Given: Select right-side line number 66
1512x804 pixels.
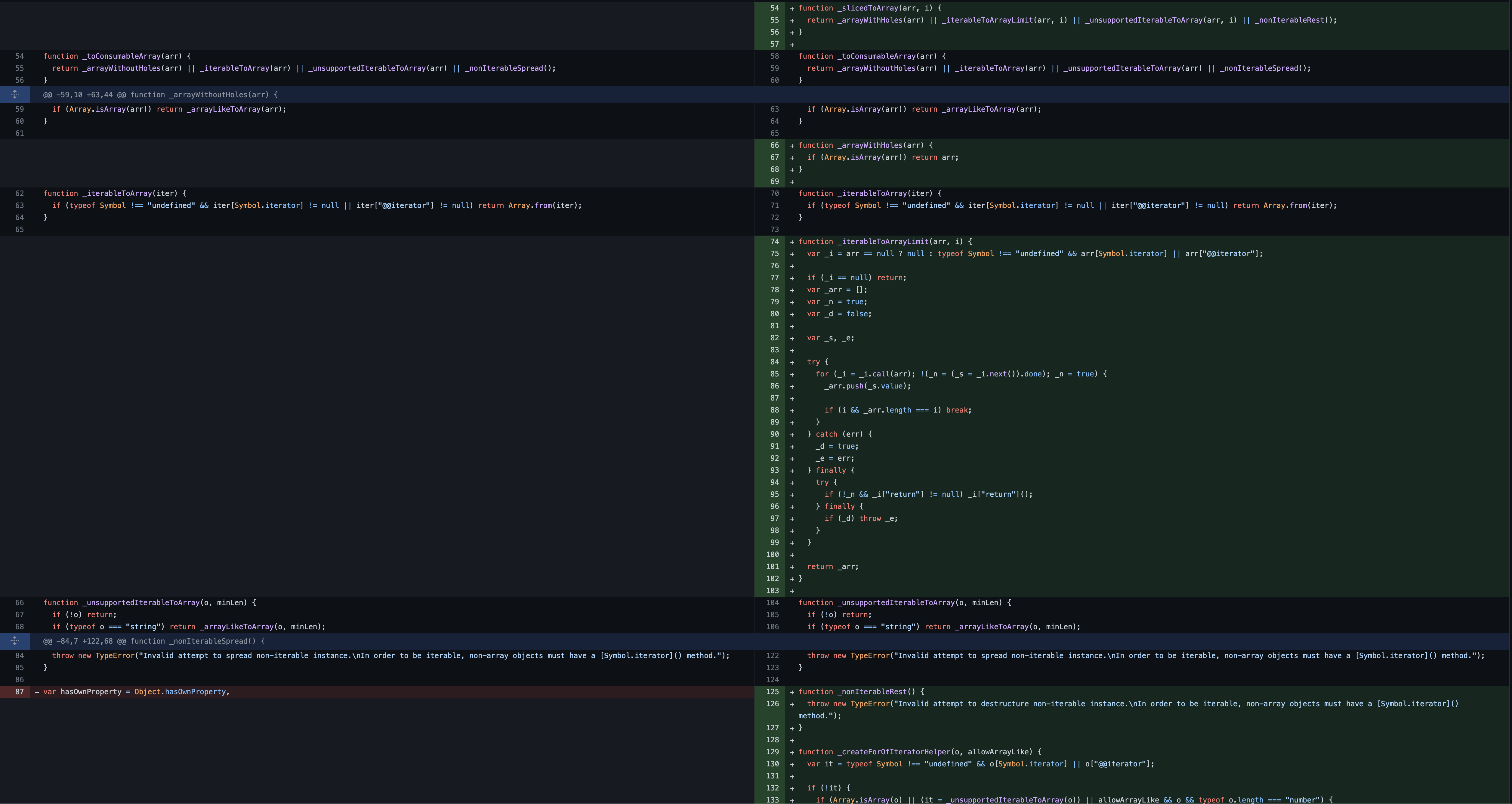Looking at the screenshot, I should pyautogui.click(x=774, y=145).
